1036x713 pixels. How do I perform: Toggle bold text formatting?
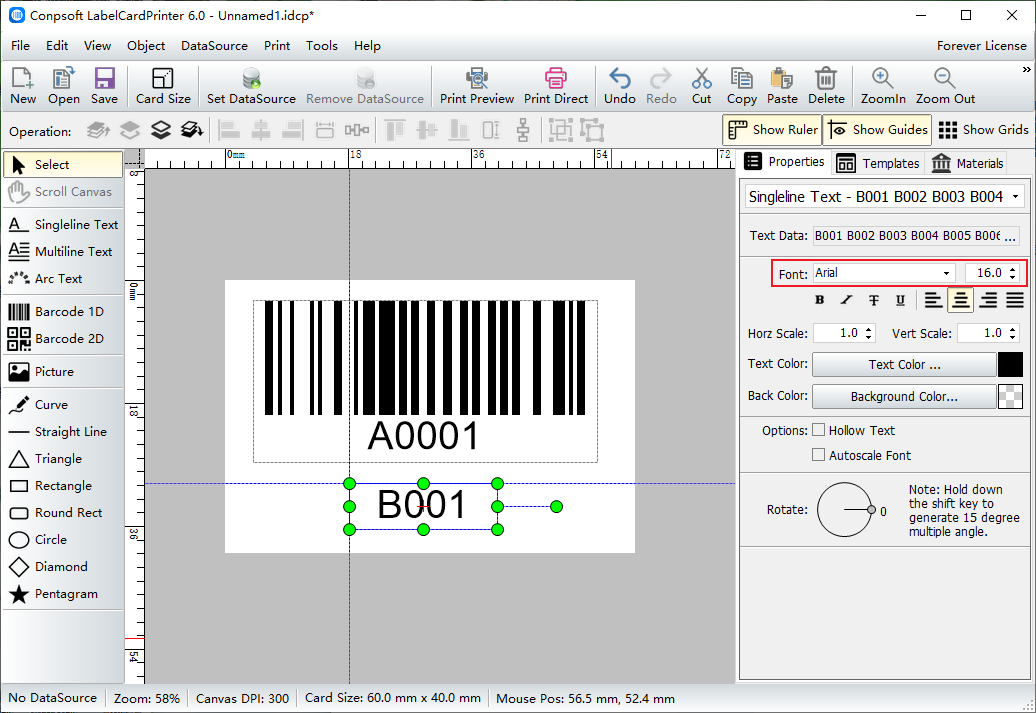click(819, 300)
